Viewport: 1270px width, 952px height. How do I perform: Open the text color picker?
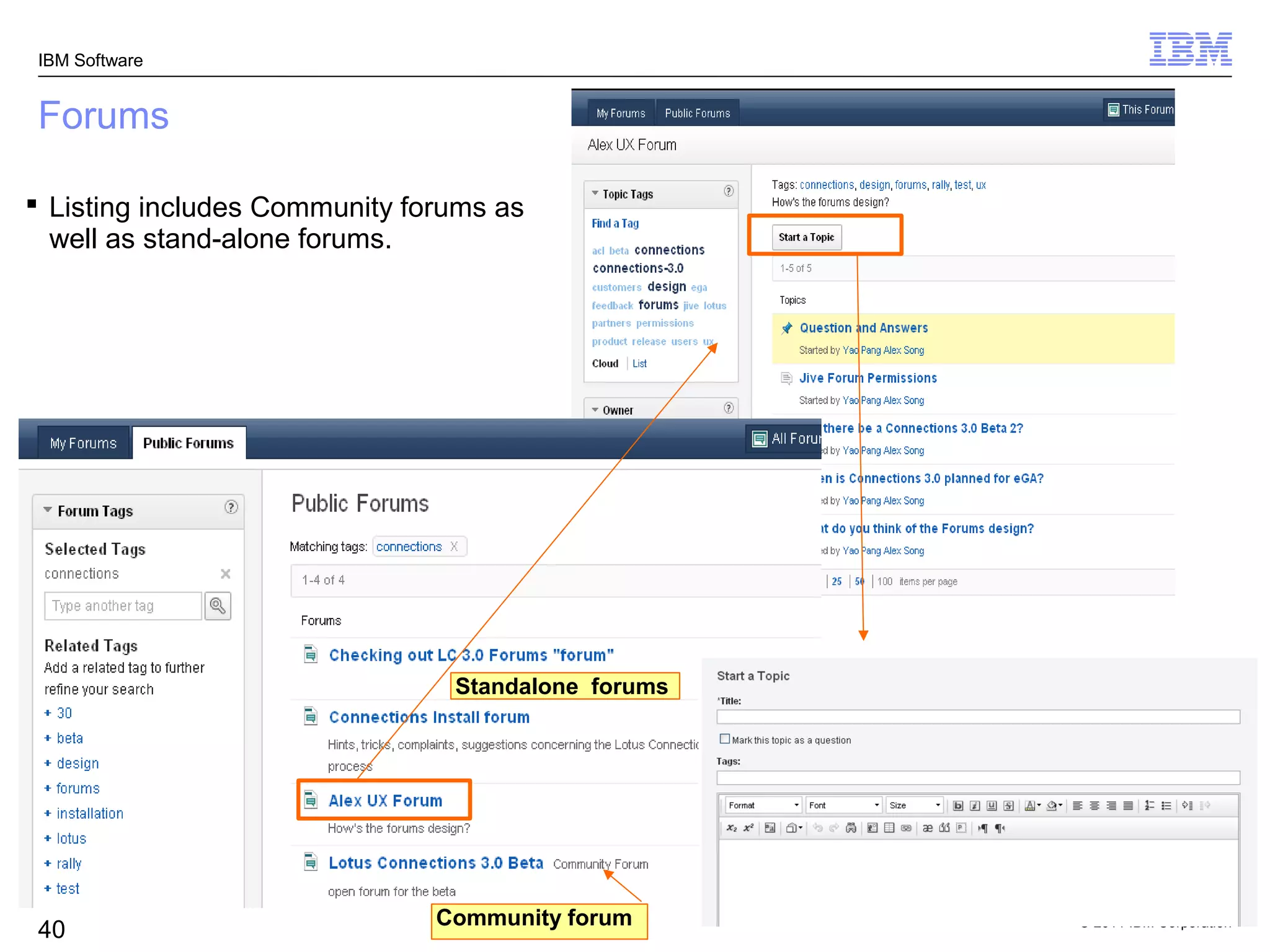1032,805
